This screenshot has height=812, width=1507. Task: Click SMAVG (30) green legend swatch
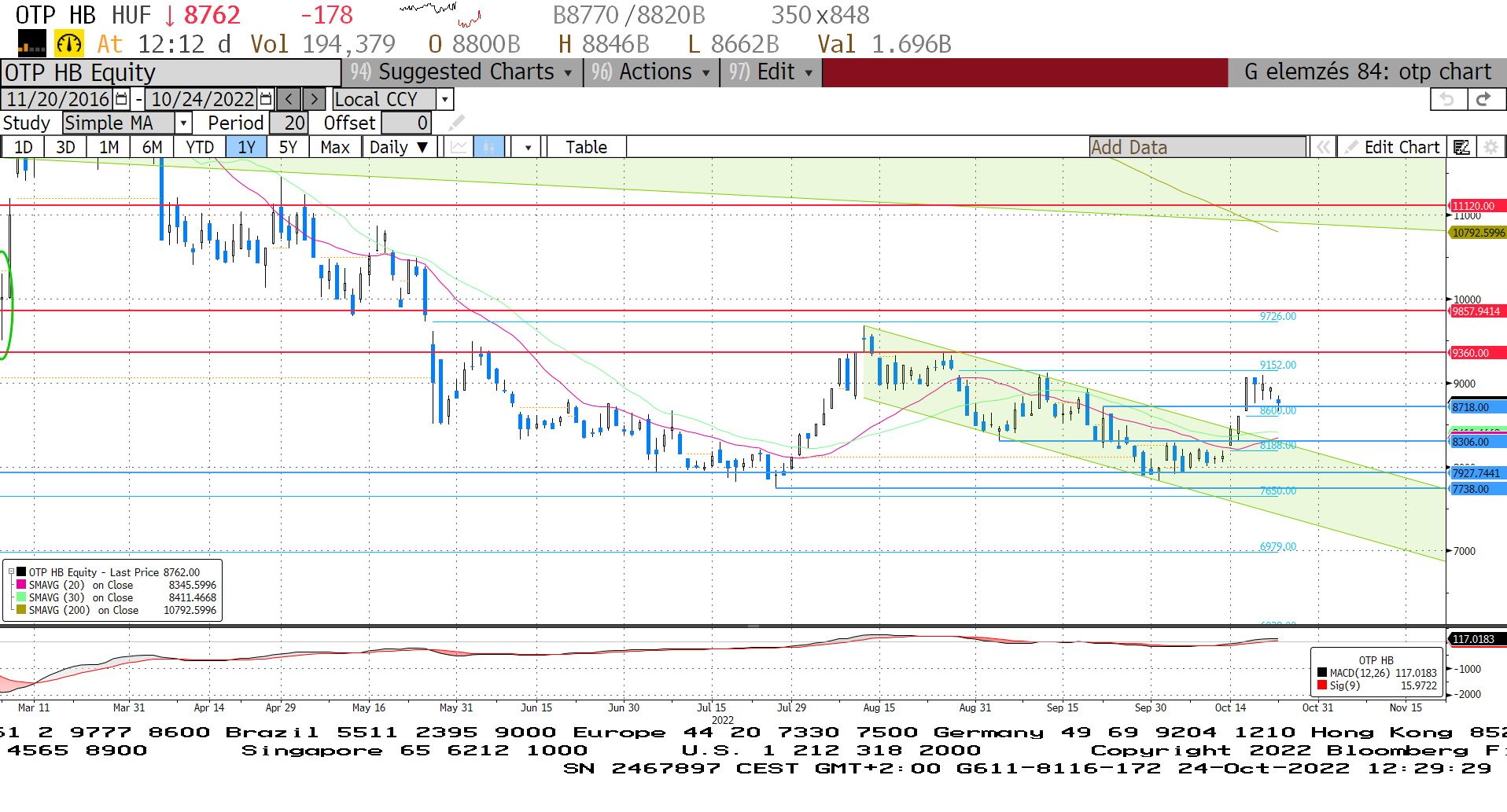pos(22,597)
